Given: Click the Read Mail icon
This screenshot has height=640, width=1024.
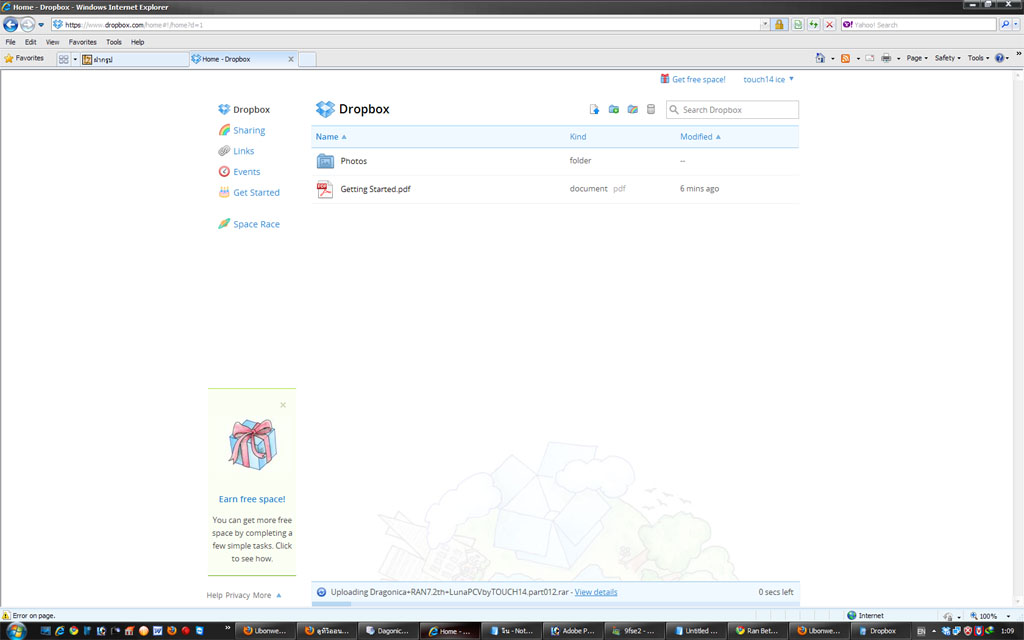Looking at the screenshot, I should pyautogui.click(x=870, y=58).
